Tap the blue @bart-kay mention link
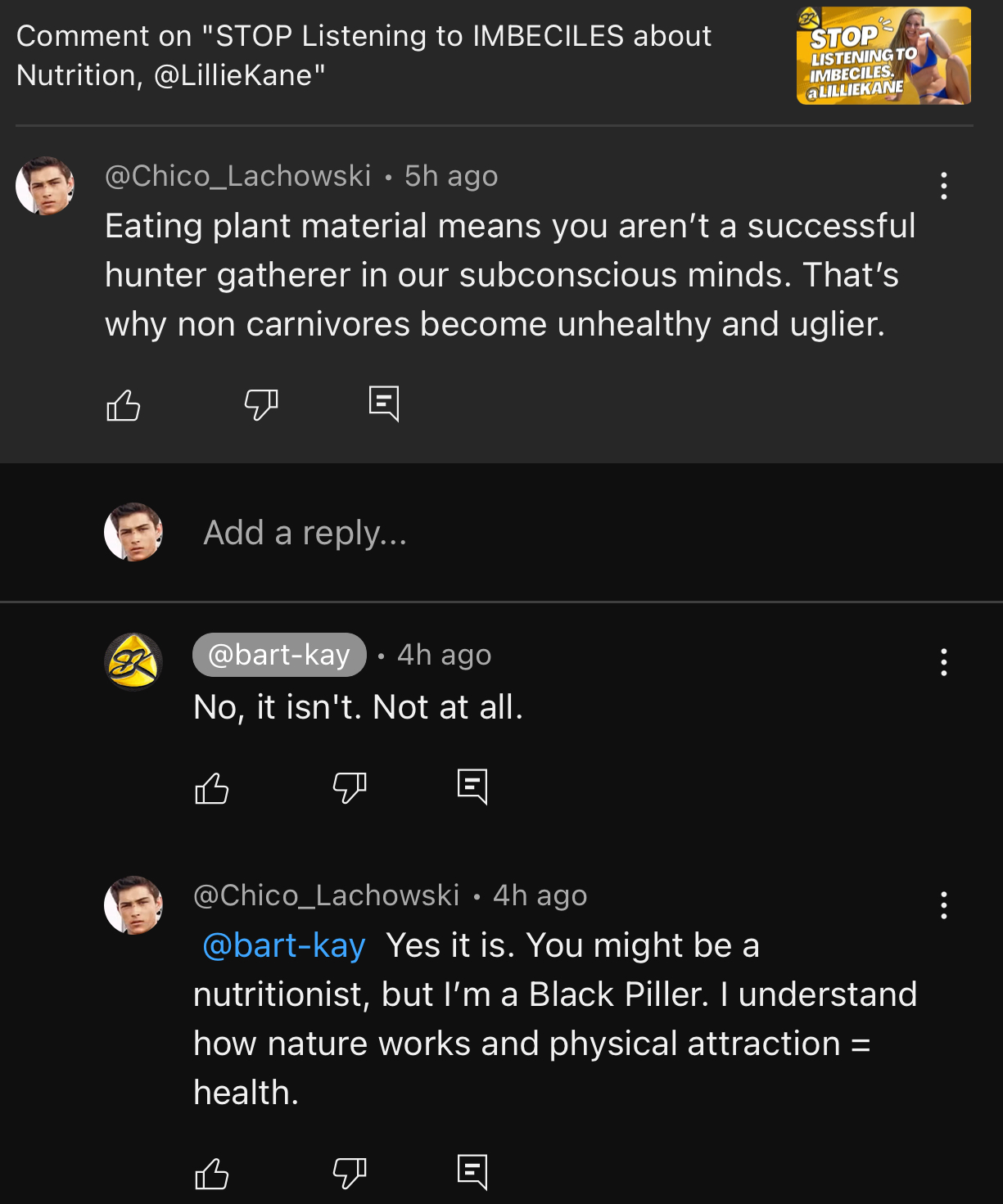 [x=283, y=945]
